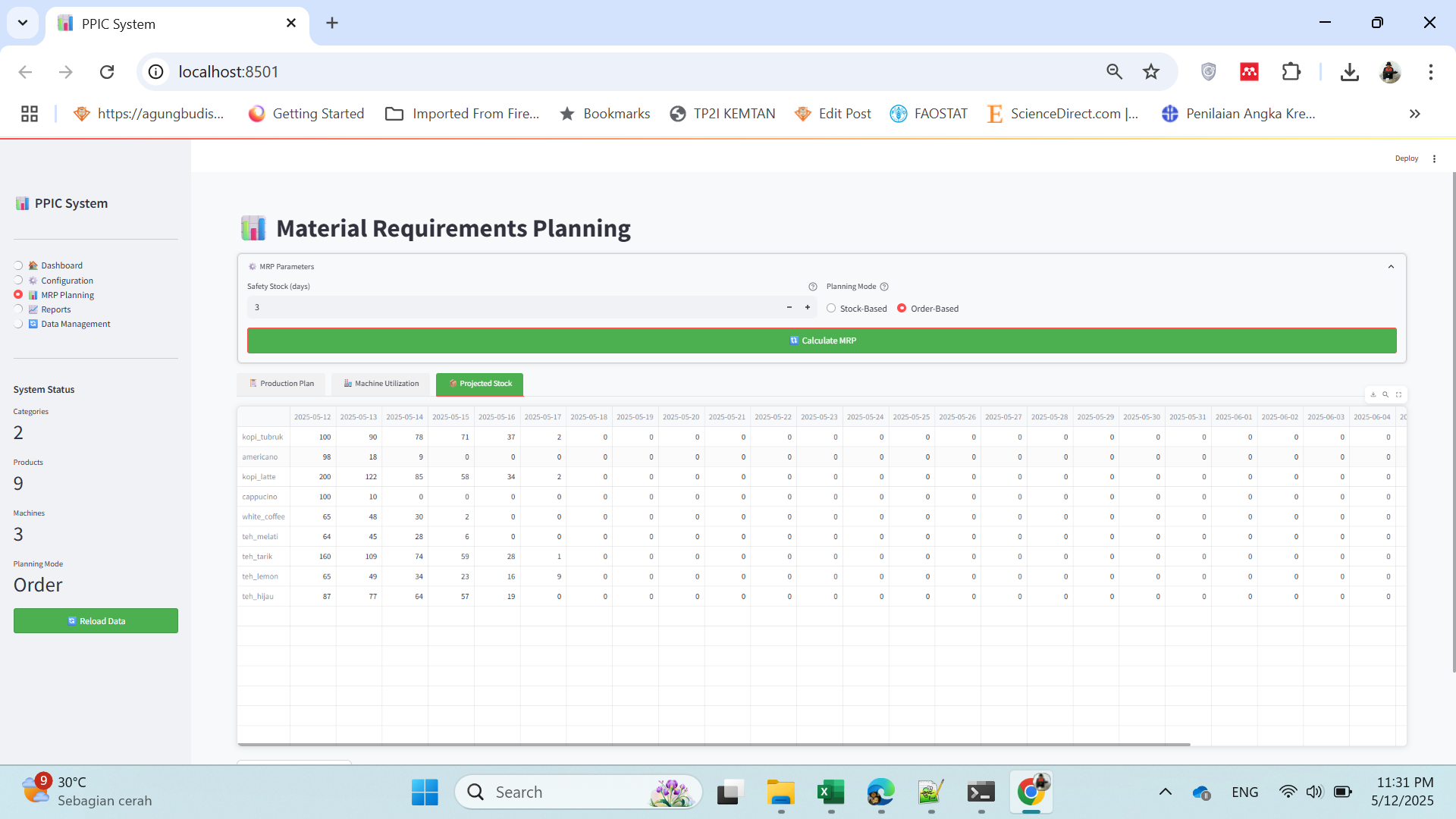Reload the page with refresh icon

tap(107, 72)
